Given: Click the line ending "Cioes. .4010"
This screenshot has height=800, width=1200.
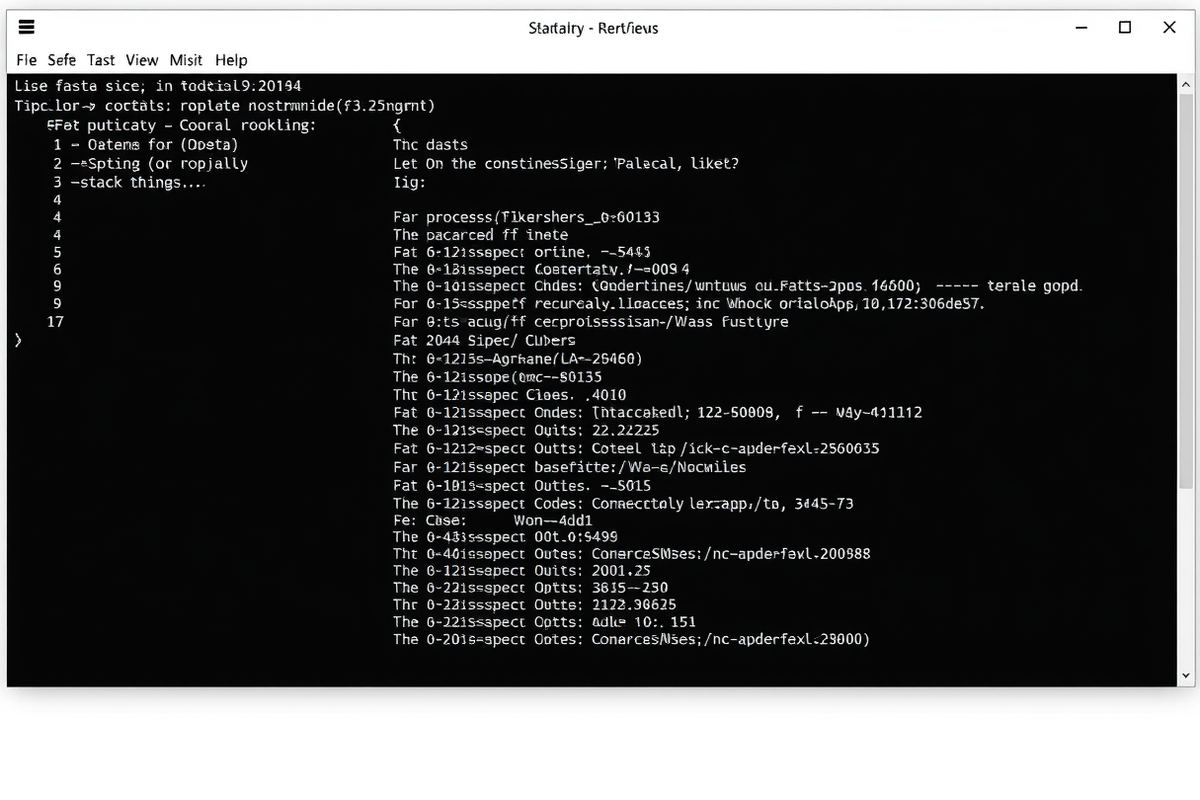Looking at the screenshot, I should tap(511, 395).
